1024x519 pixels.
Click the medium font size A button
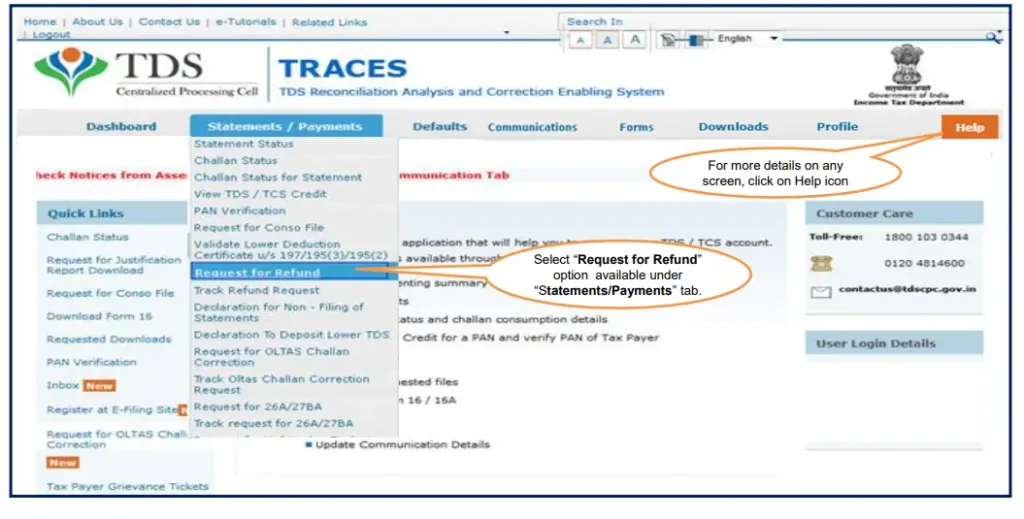(x=607, y=40)
